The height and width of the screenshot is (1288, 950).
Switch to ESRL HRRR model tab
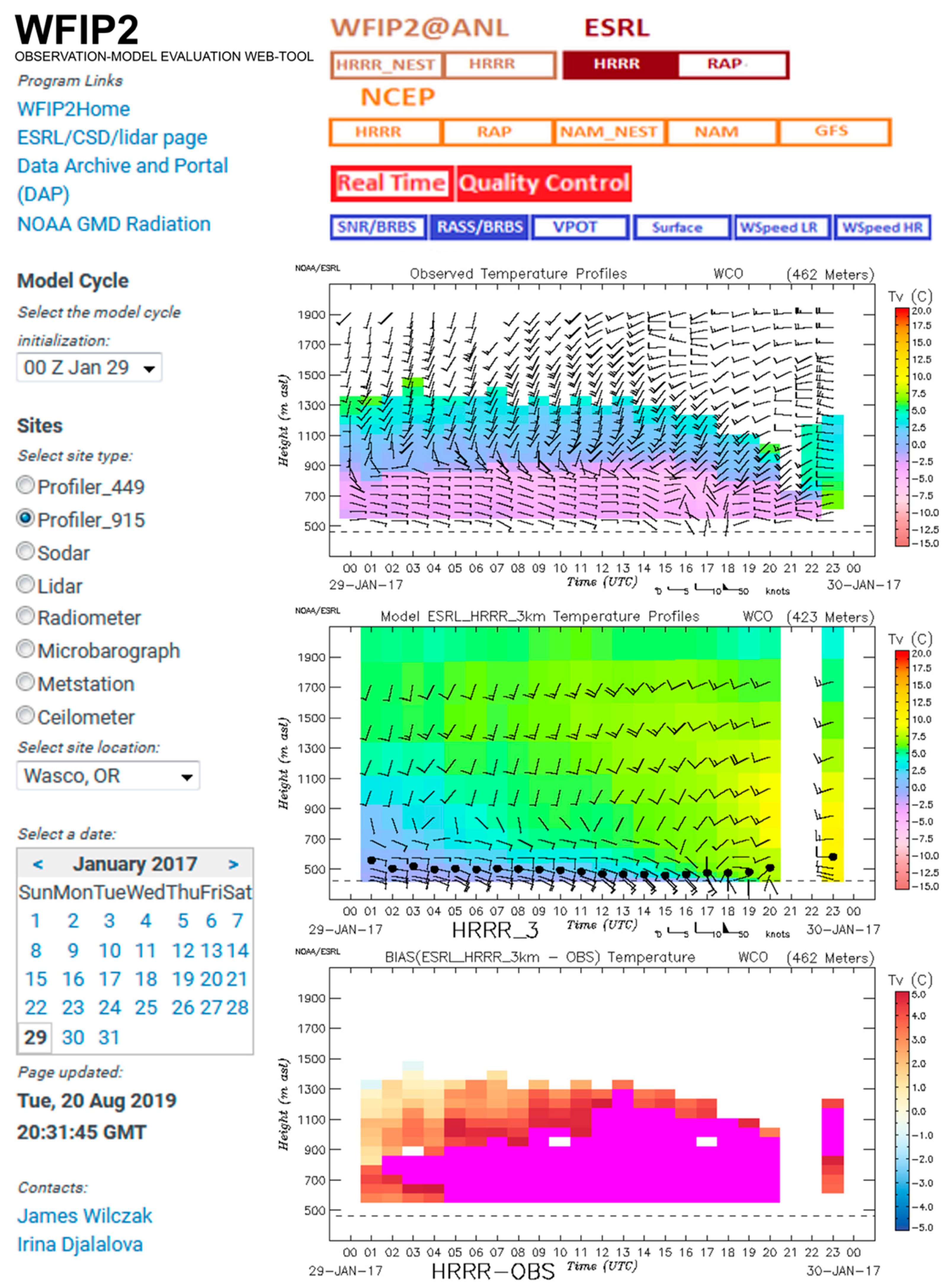[620, 65]
